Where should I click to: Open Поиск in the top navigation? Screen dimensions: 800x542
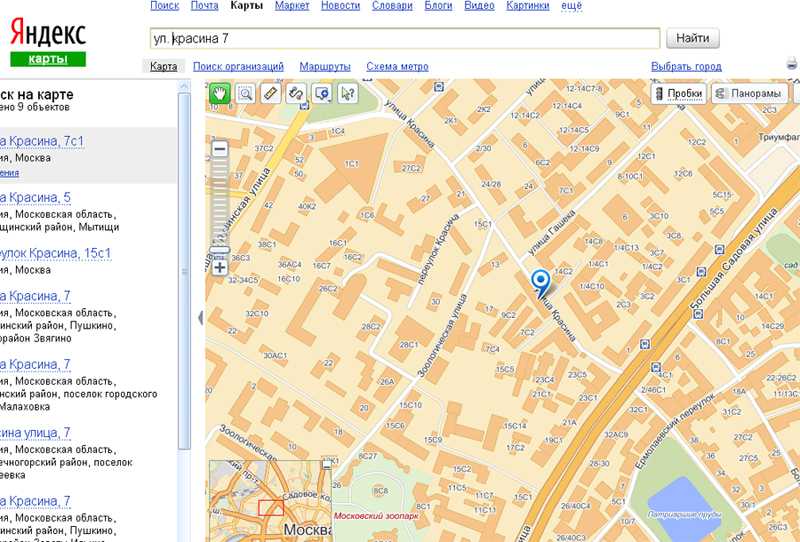(x=164, y=6)
